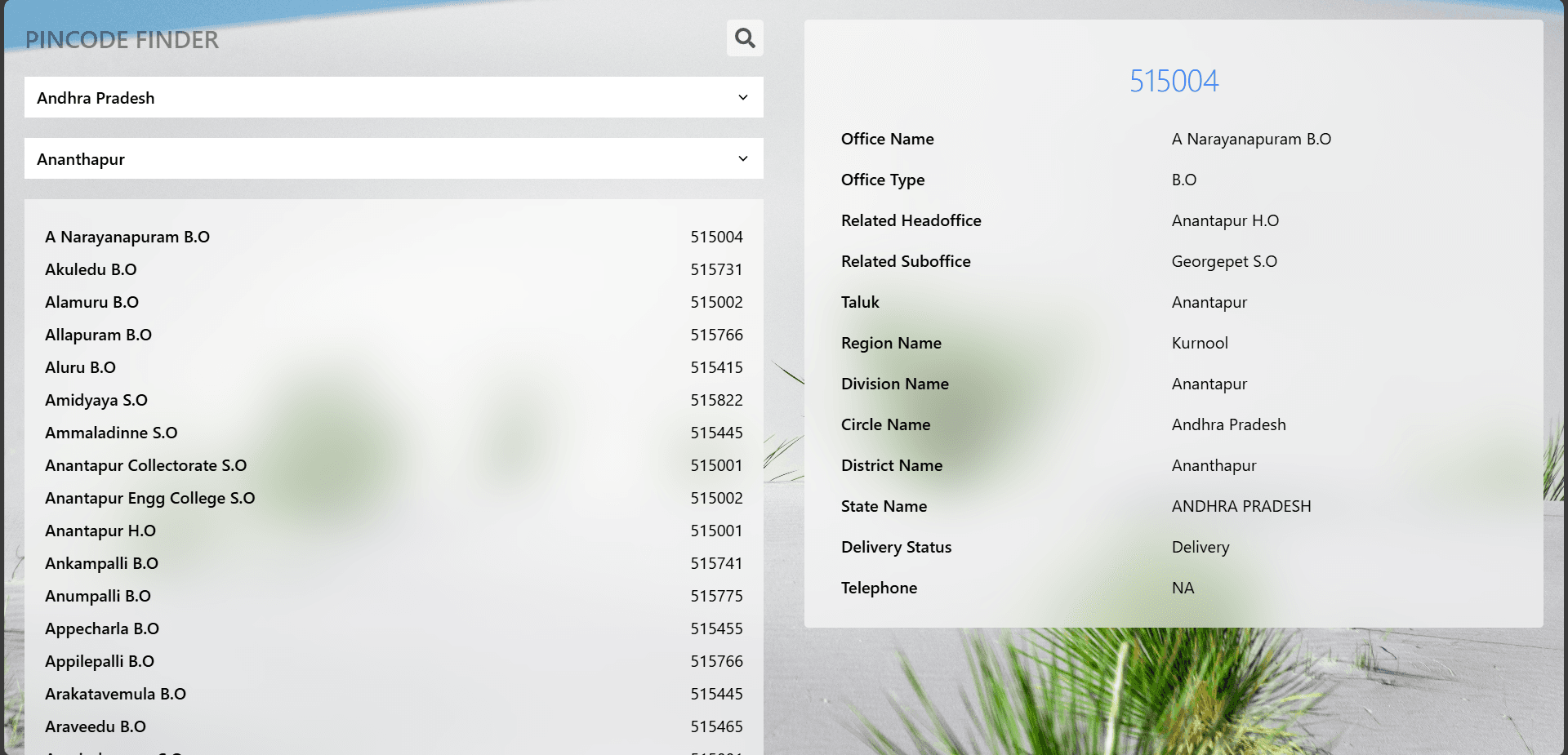Click the 515004 pincode heading
This screenshot has width=1568, height=755.
1174,81
